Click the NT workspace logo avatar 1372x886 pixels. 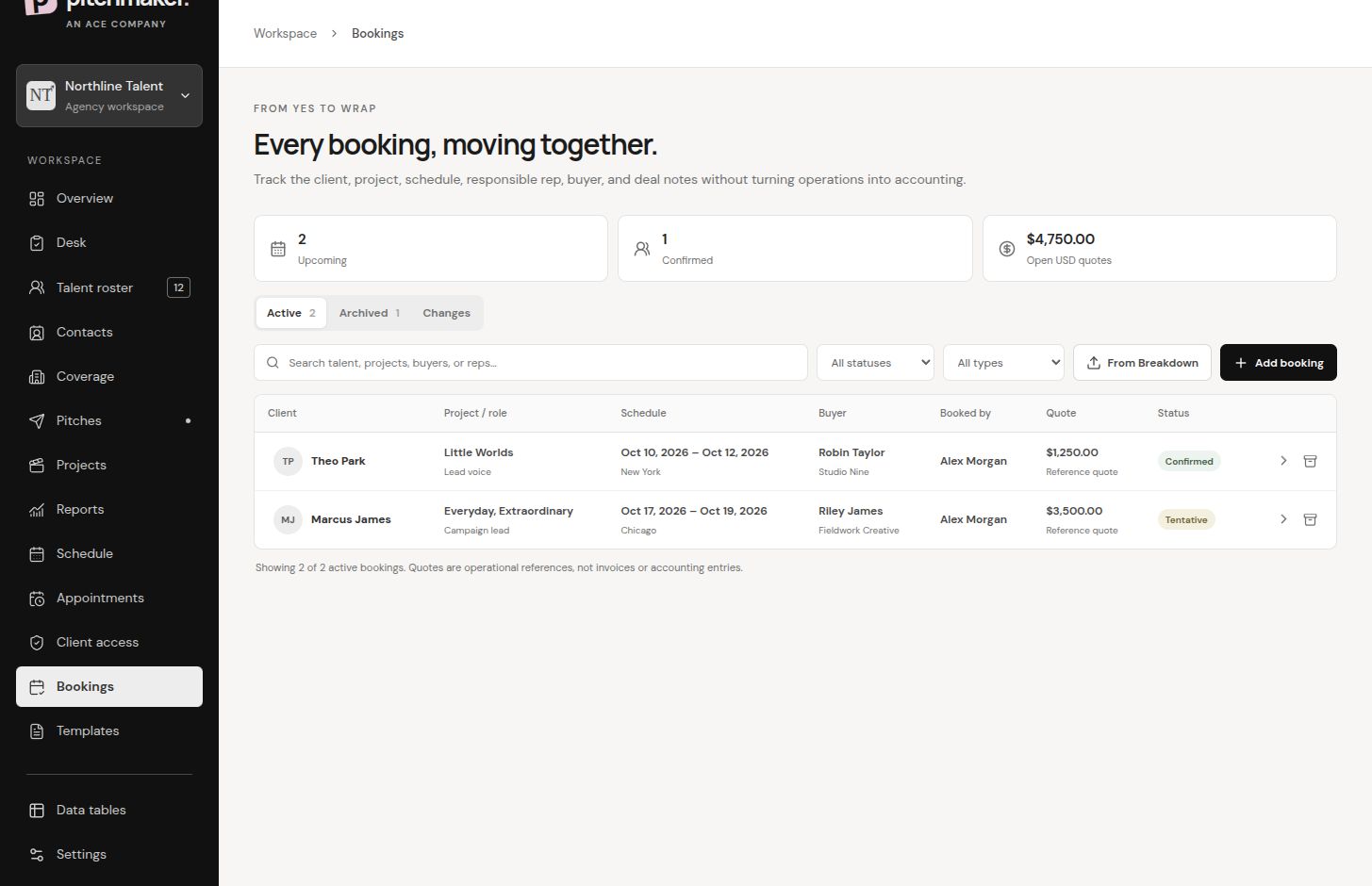coord(41,95)
